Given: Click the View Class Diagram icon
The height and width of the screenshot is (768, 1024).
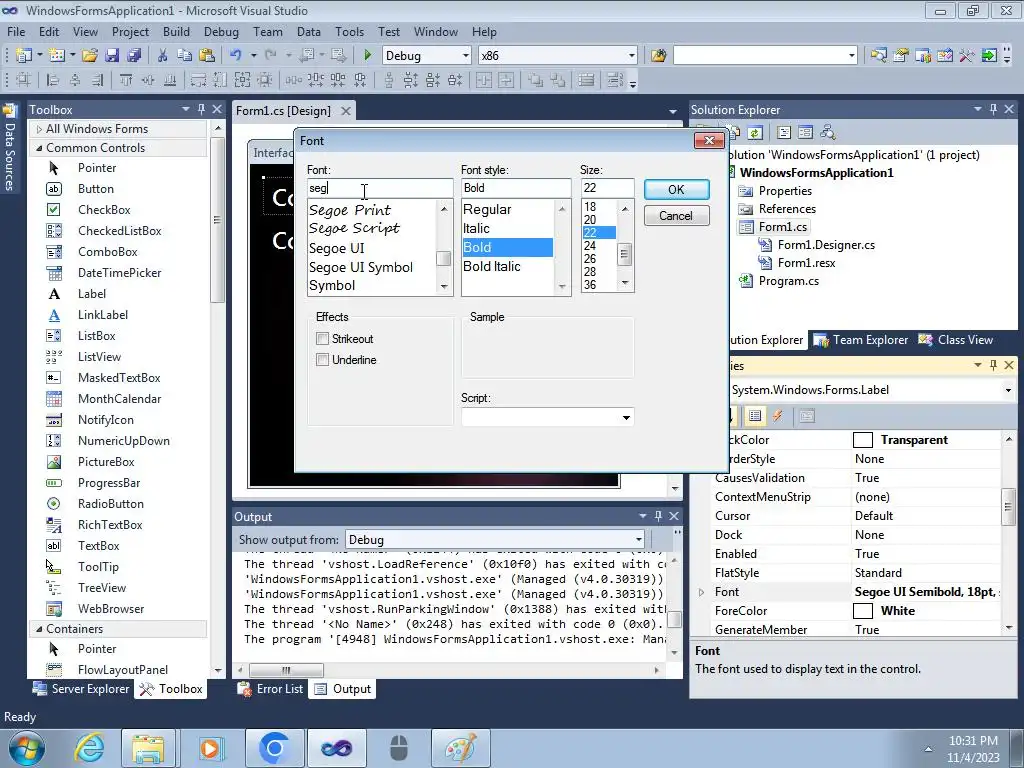Looking at the screenshot, I should click(x=828, y=133).
